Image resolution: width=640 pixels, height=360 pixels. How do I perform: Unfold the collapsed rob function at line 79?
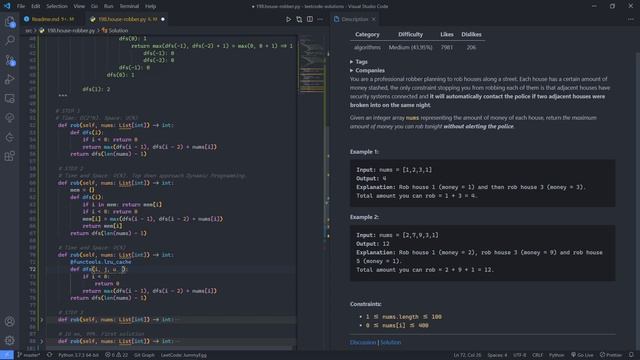click(x=42, y=320)
